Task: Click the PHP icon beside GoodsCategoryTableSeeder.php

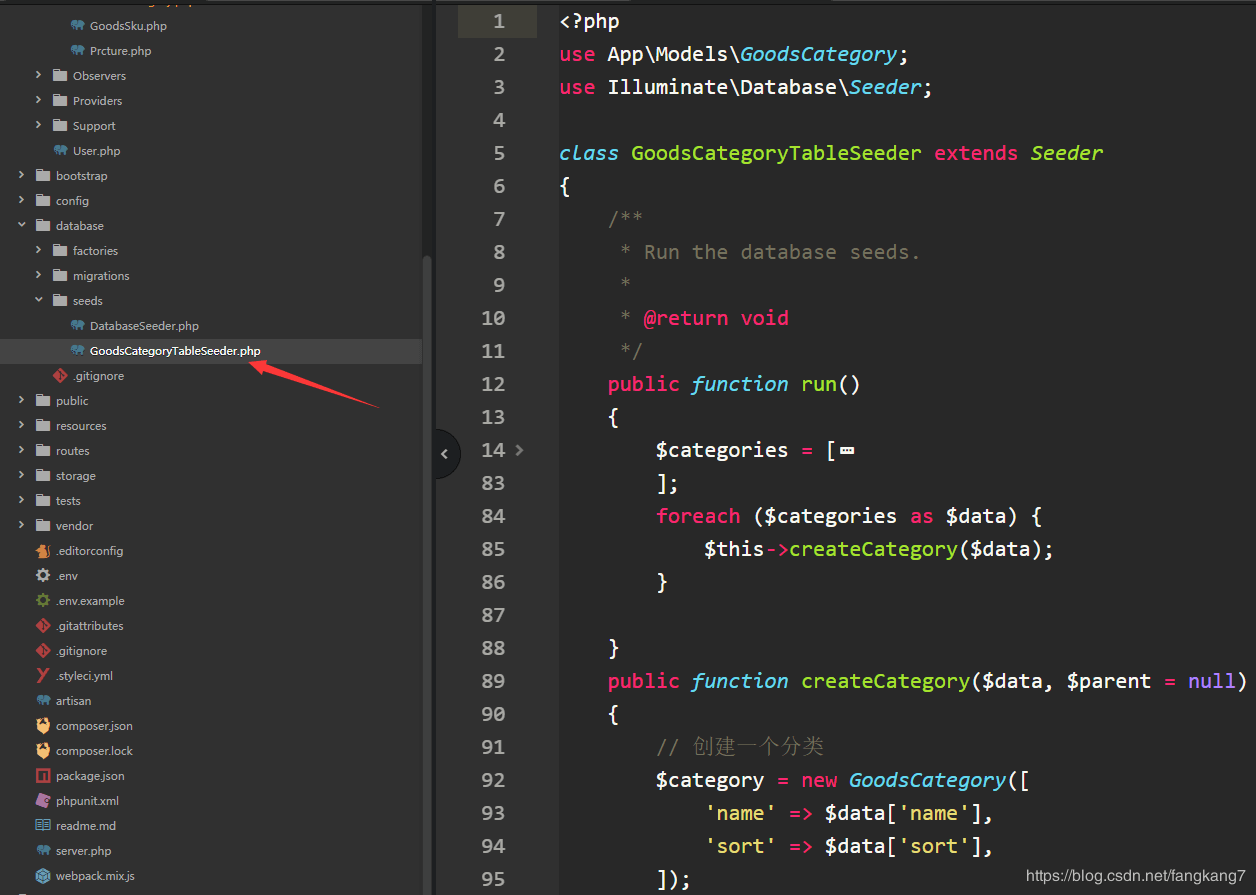Action: [78, 351]
